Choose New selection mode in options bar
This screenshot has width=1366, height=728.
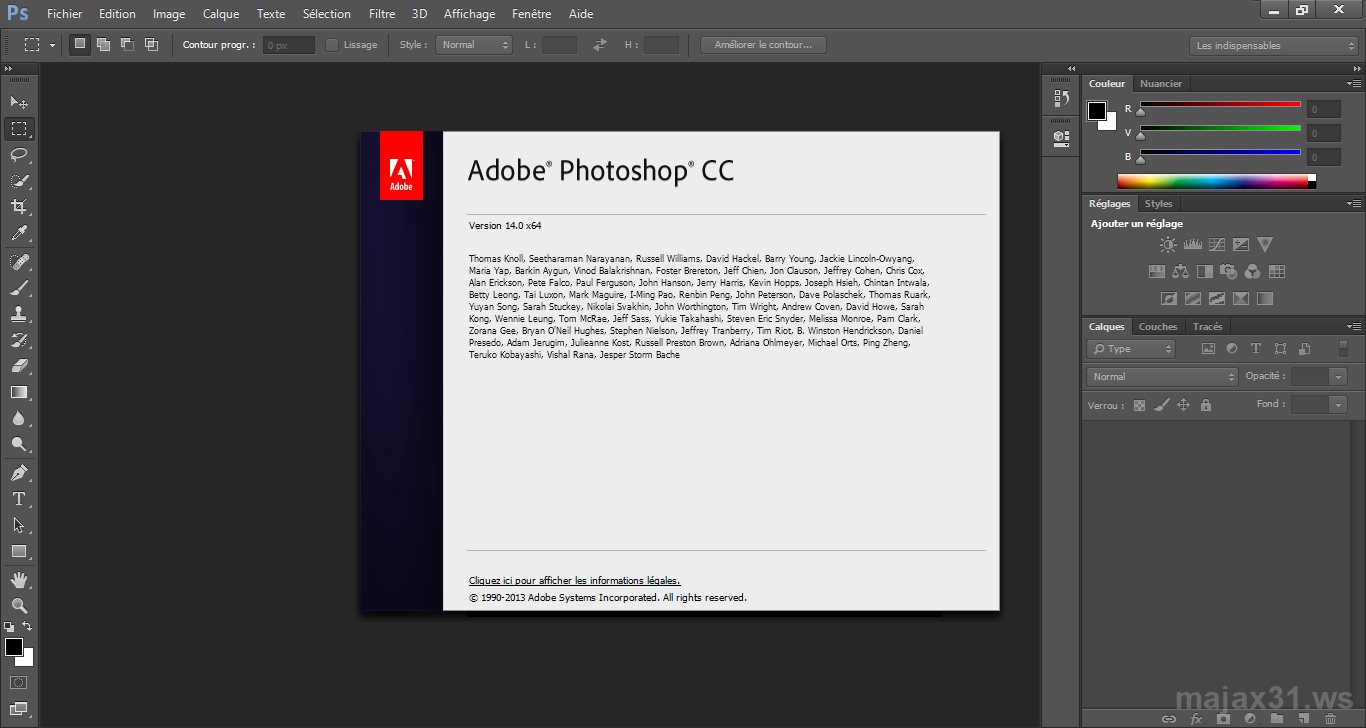[79, 45]
